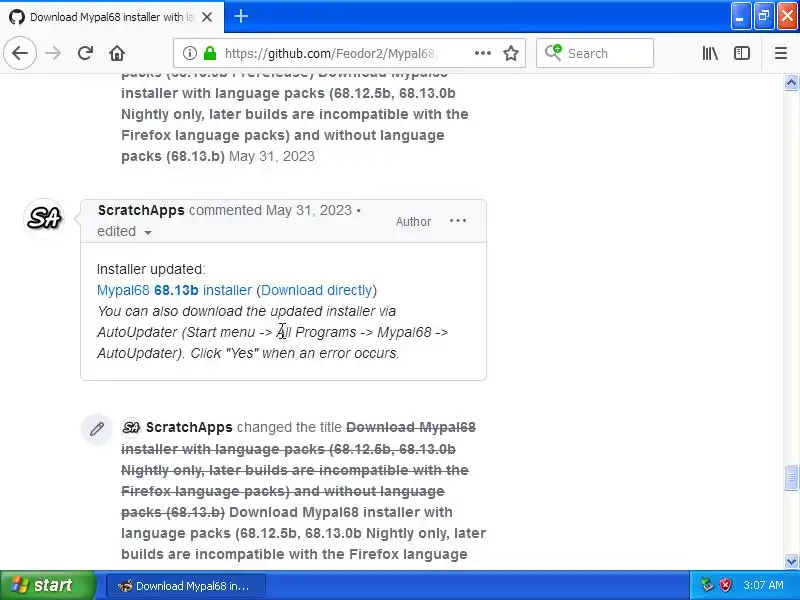Close the Download Mypal68 installer tab
The width and height of the screenshot is (800, 600).
point(207,17)
